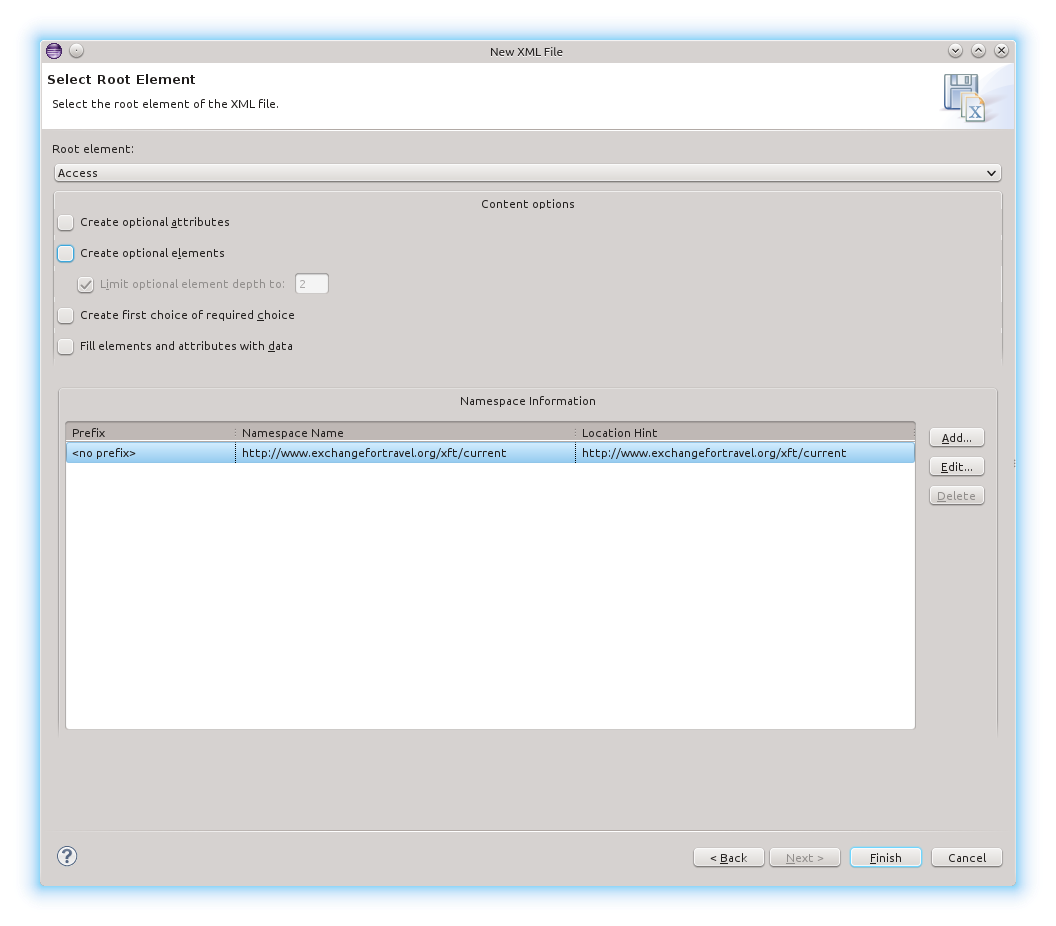Enable Create optional elements
Screen dimensions: 1056x926
pyautogui.click(x=65, y=253)
